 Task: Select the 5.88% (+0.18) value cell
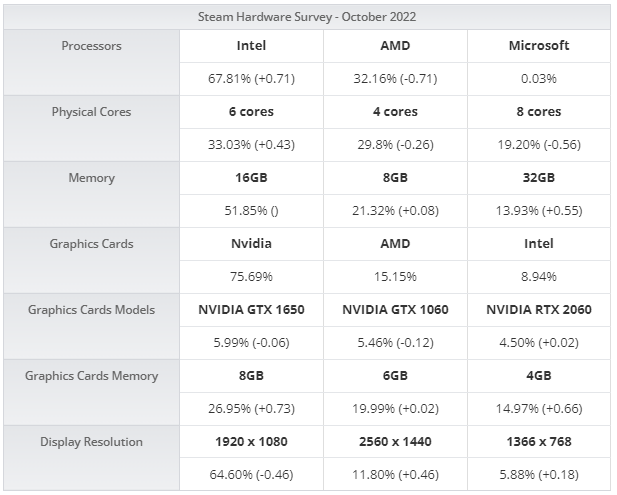(x=539, y=475)
